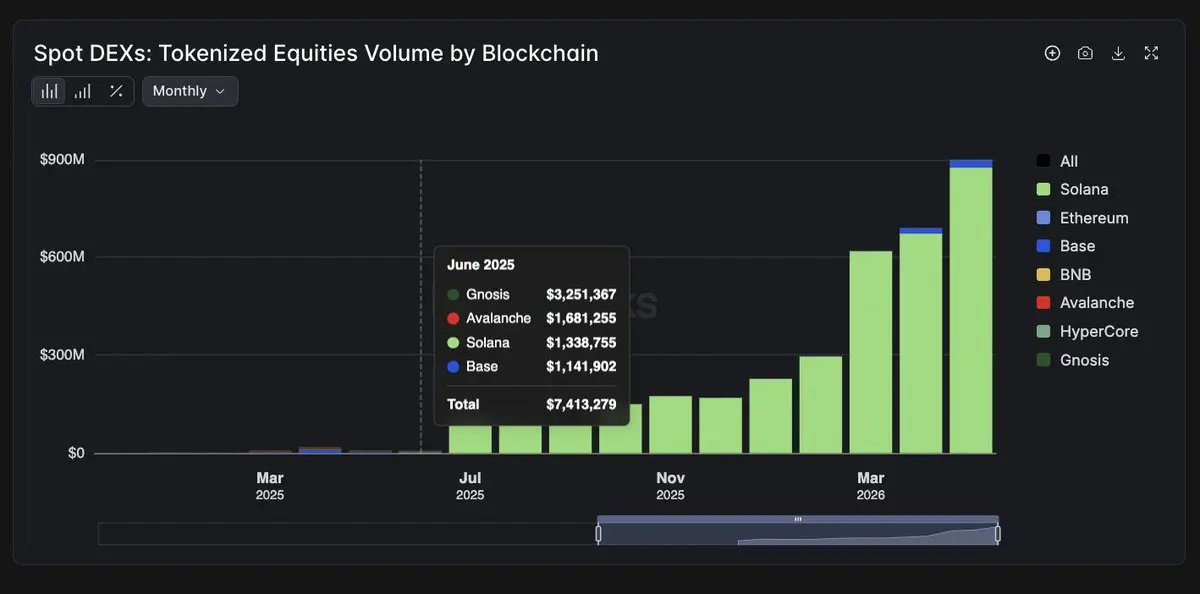Viewport: 1200px width, 594px height.
Task: Click Avalanche red legend swatch
Action: 1043,303
